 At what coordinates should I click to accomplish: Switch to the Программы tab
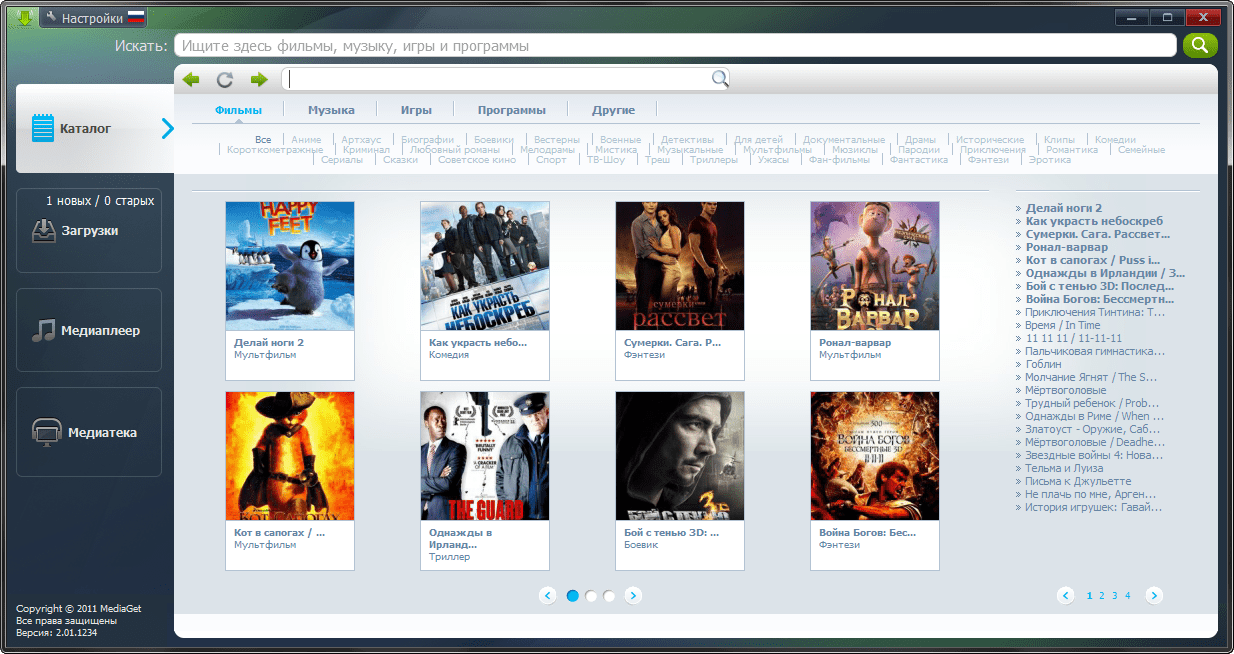pos(512,110)
